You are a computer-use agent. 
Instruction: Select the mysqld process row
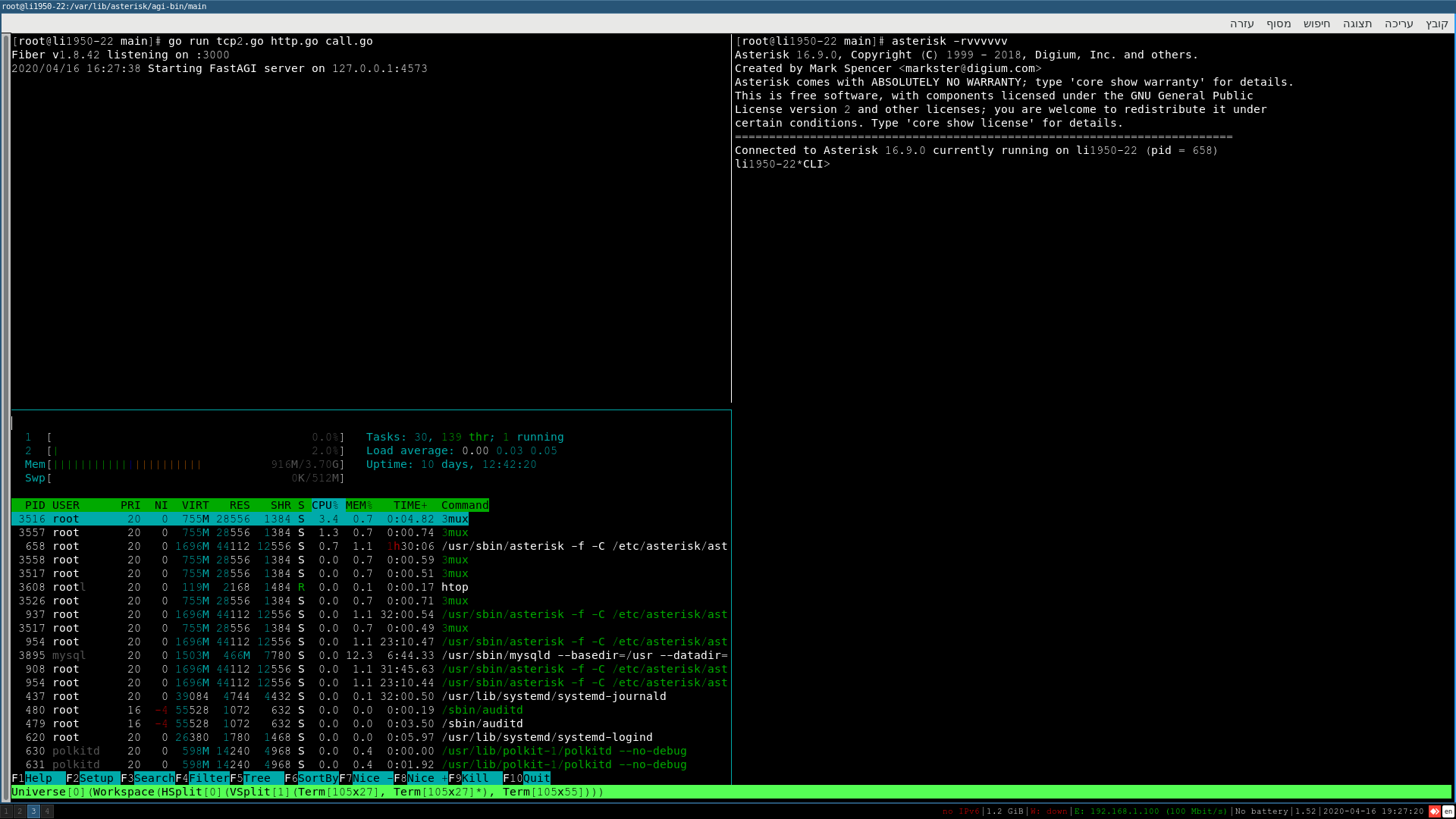(x=370, y=655)
